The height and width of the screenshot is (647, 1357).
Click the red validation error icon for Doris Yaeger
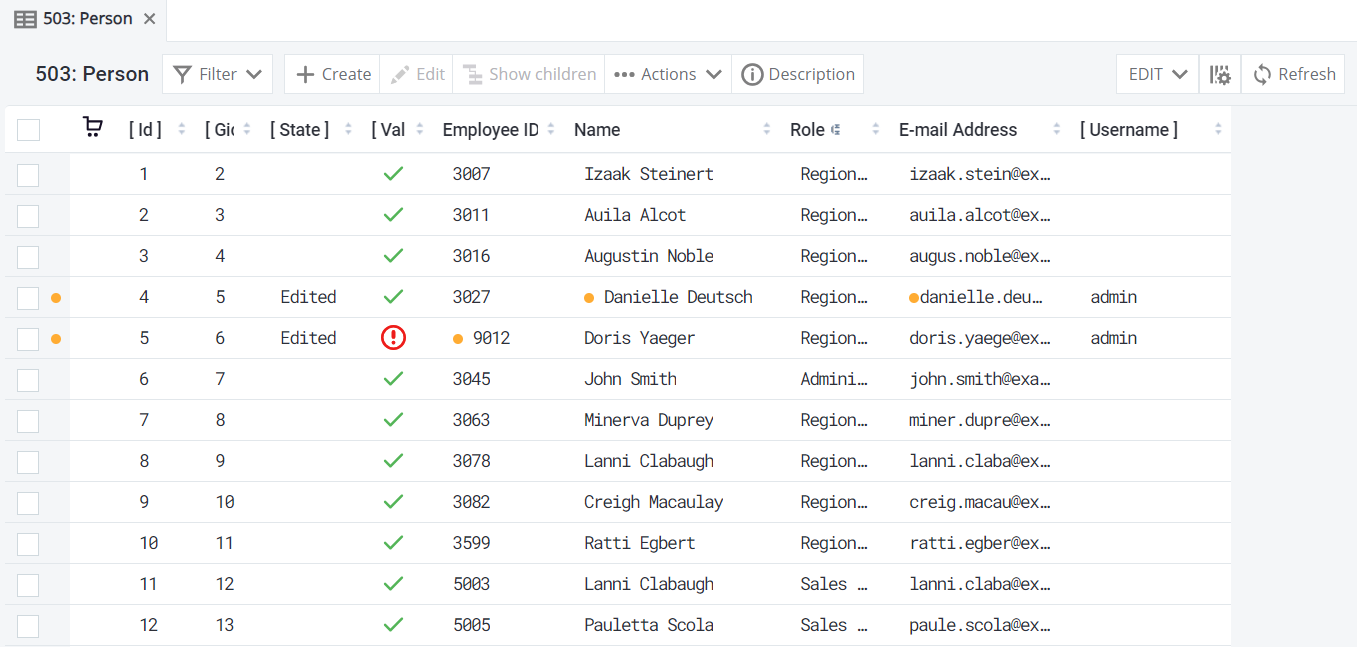tap(393, 338)
